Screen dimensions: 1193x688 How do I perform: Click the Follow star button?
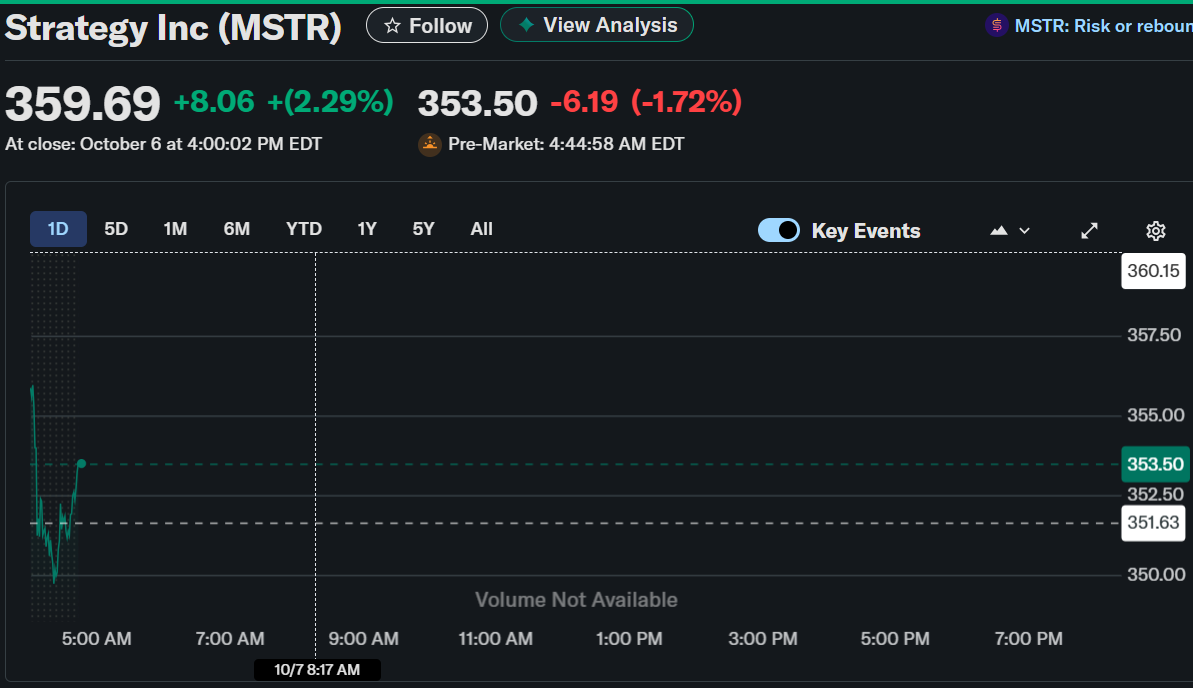427,25
